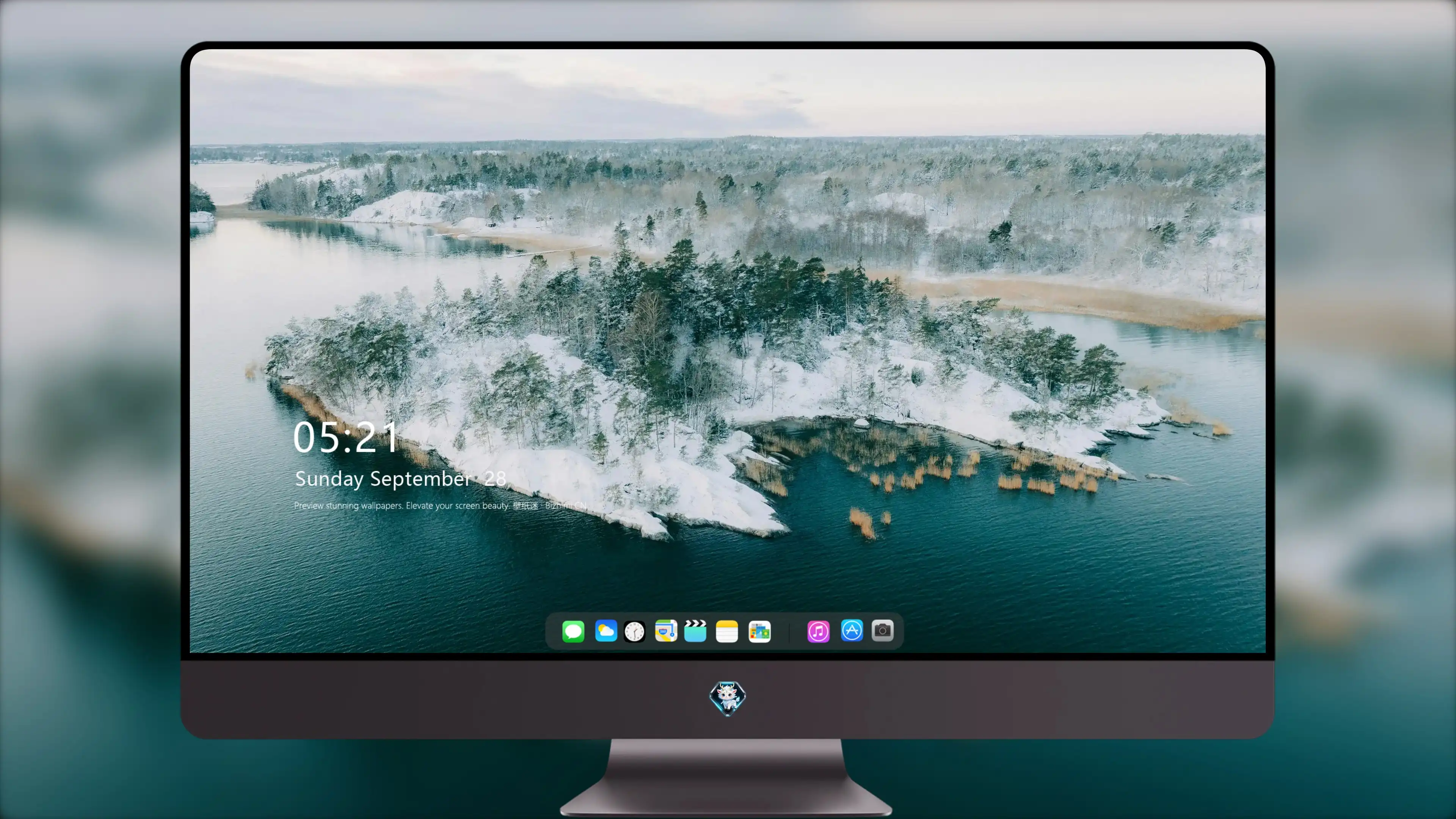Open the photo collage app icon
1456x819 pixels.
click(x=759, y=631)
